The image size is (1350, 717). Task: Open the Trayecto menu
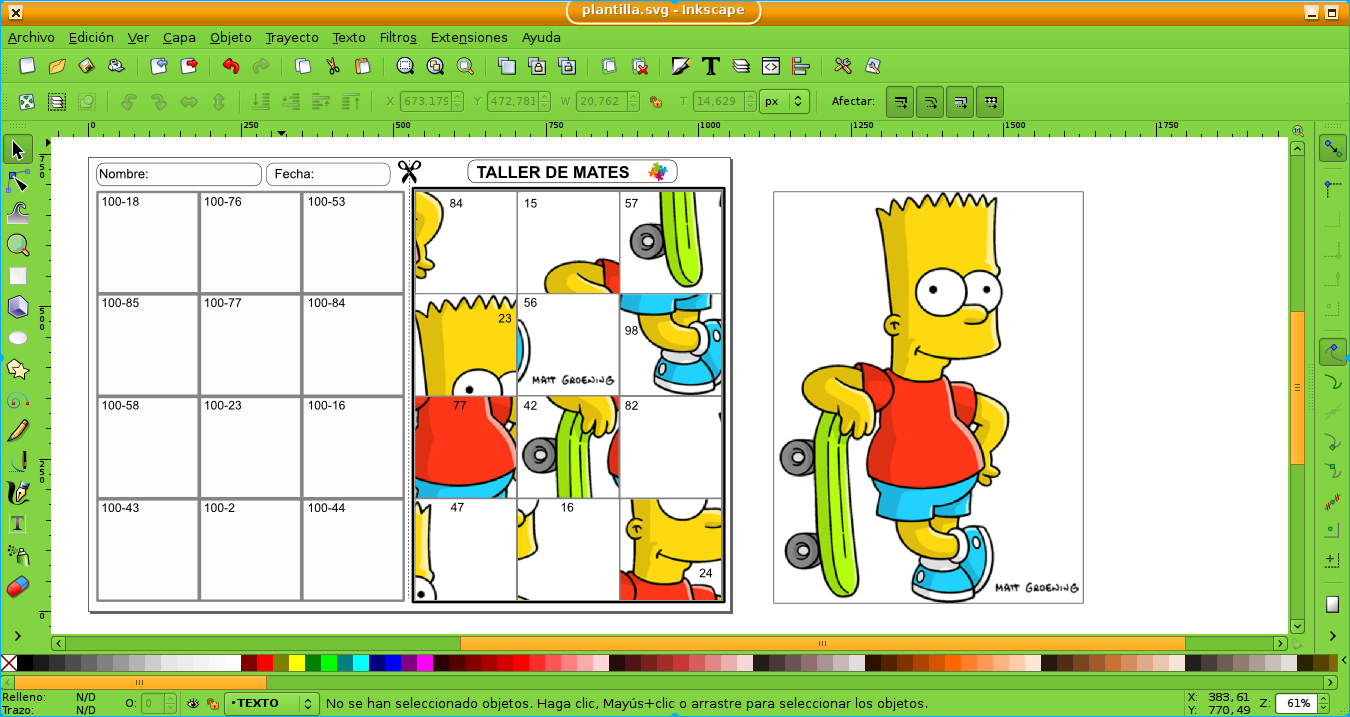click(292, 37)
